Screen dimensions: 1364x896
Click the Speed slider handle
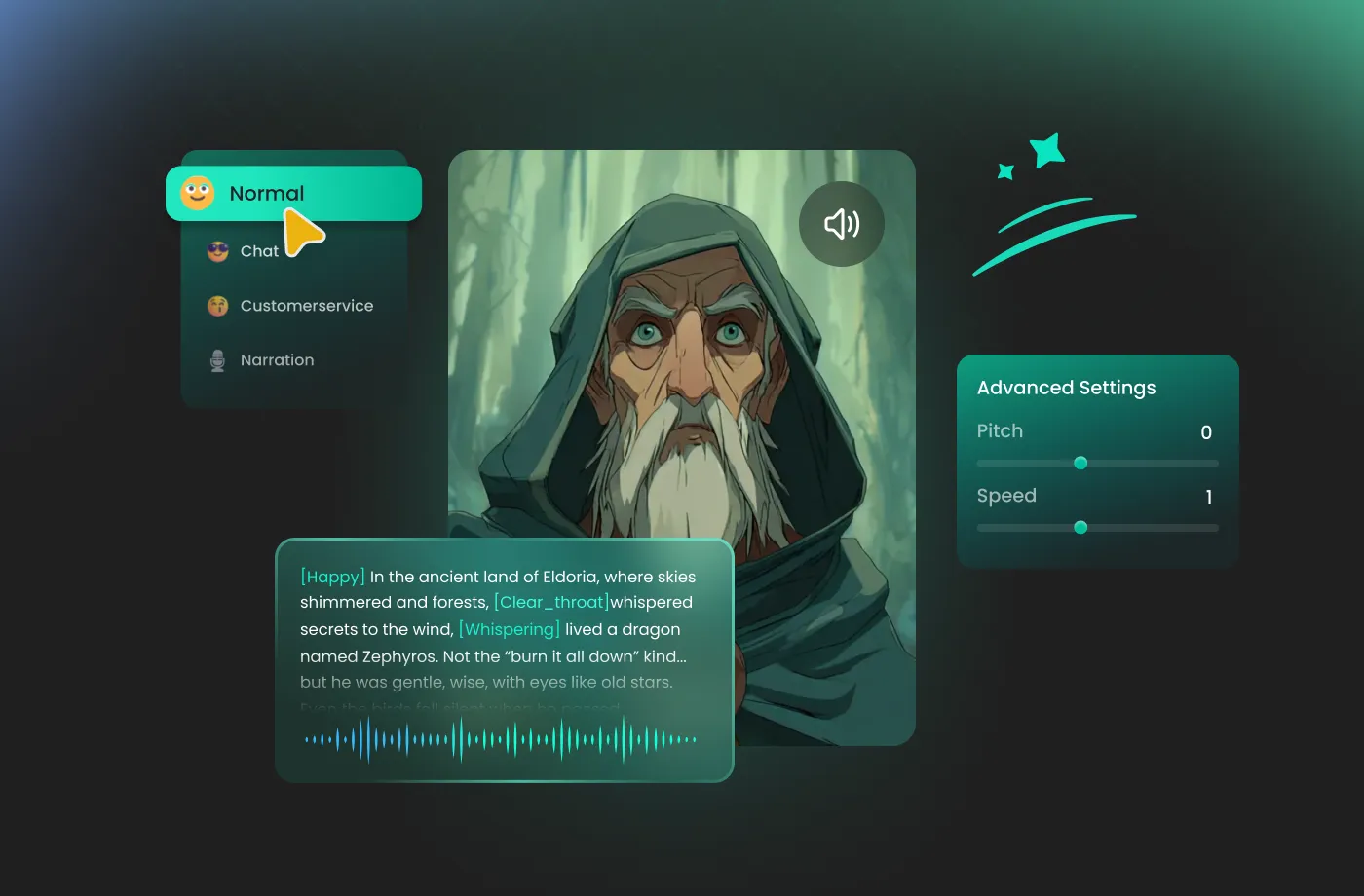1080,528
